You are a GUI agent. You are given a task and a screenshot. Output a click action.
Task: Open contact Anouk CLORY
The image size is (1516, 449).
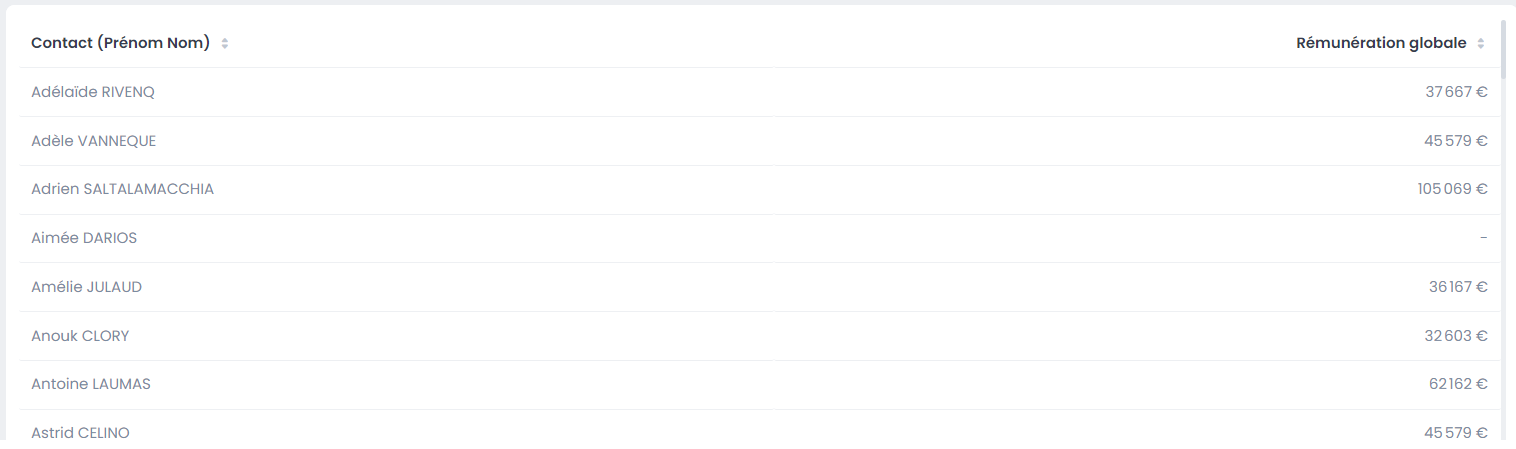[80, 336]
